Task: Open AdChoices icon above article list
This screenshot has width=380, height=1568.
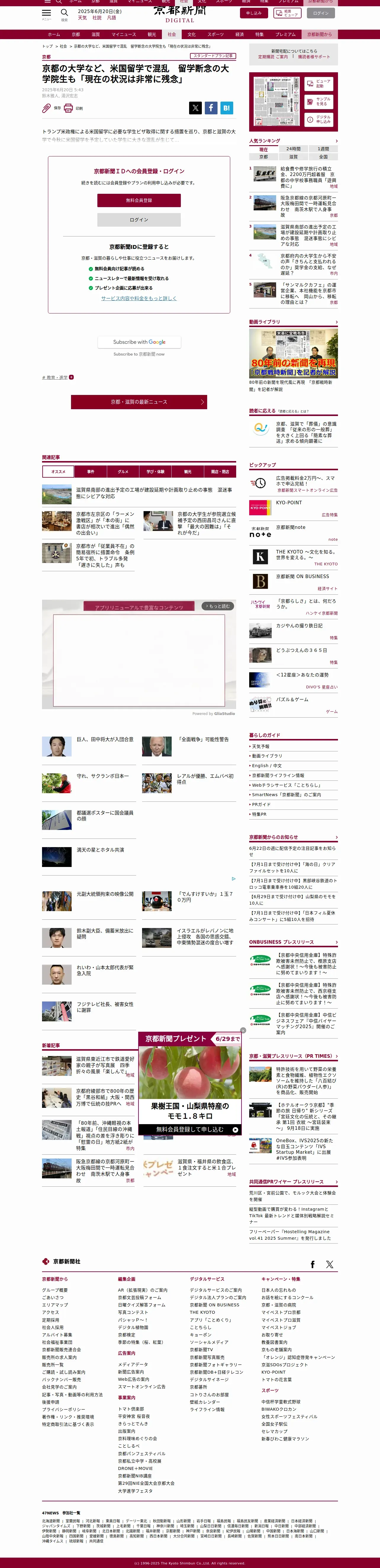Action: pyautogui.click(x=234, y=878)
